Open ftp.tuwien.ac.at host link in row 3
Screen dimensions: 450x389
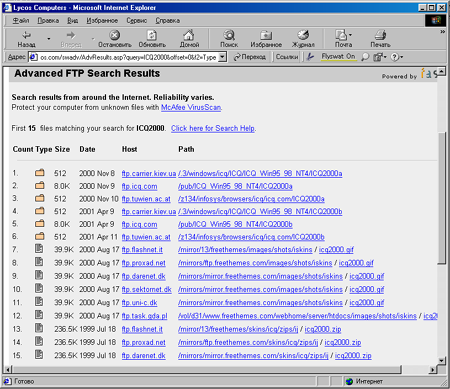[x=146, y=199]
